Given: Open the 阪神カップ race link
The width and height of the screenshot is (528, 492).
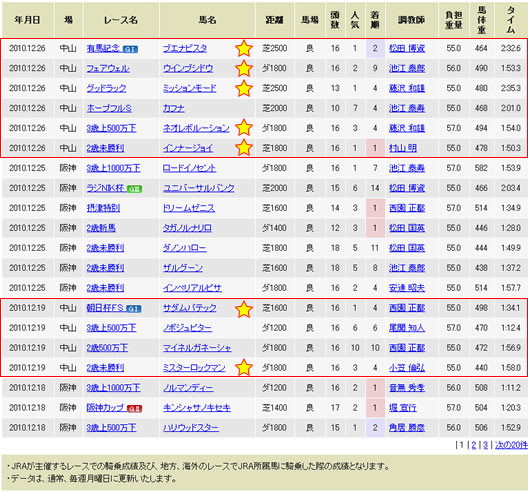Looking at the screenshot, I should click(105, 407).
